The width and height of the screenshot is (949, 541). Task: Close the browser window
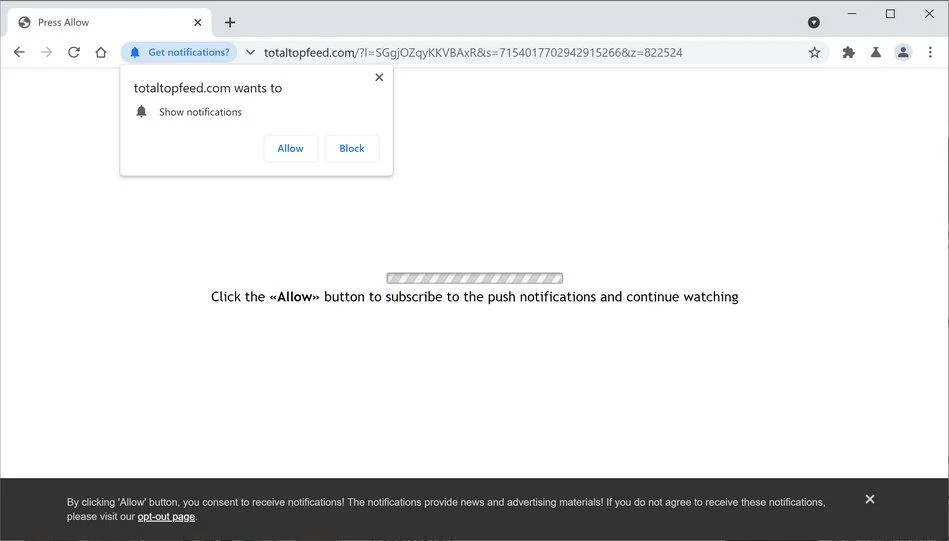929,13
